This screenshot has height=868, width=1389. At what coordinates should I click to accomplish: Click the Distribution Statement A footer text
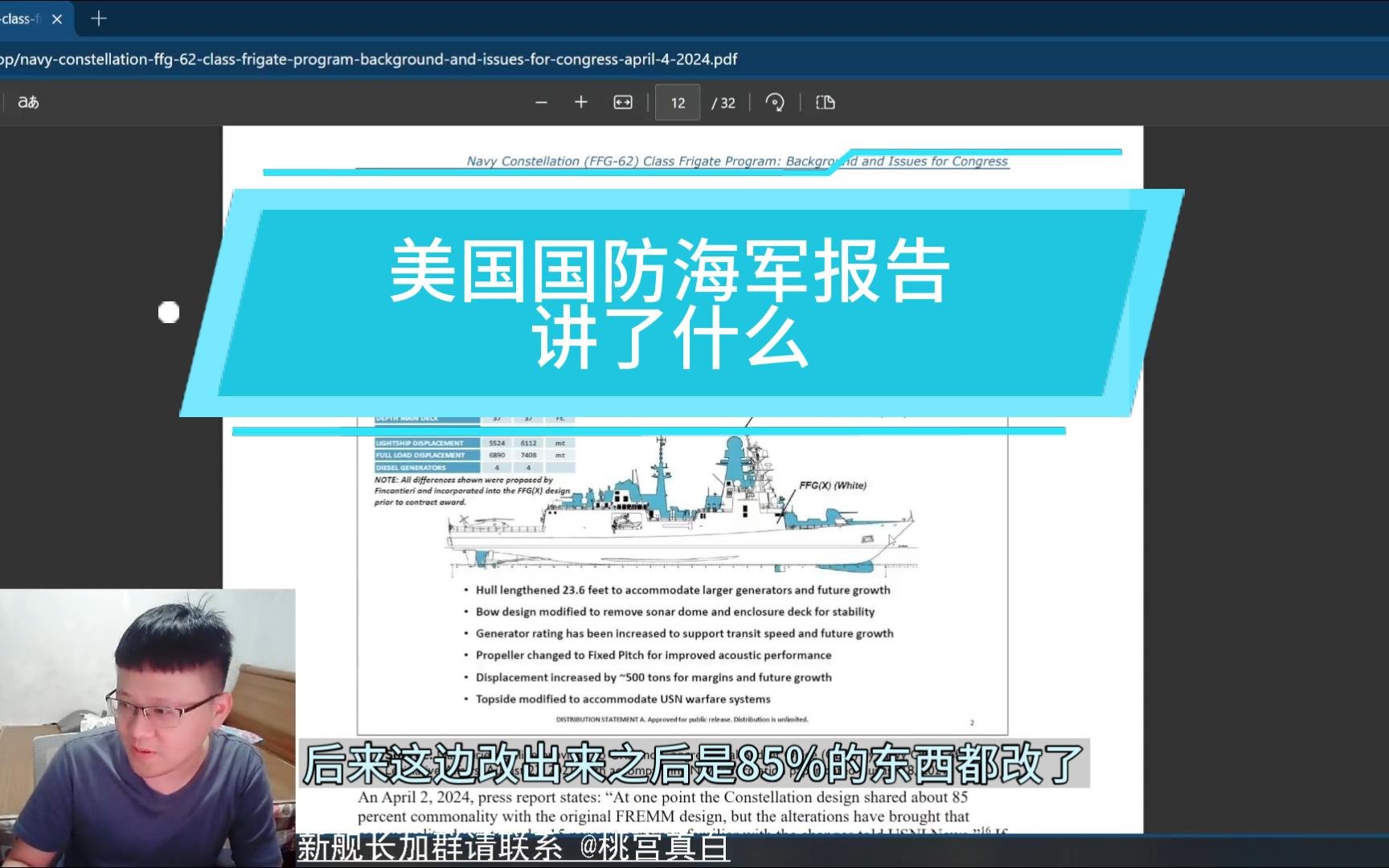pos(682,719)
